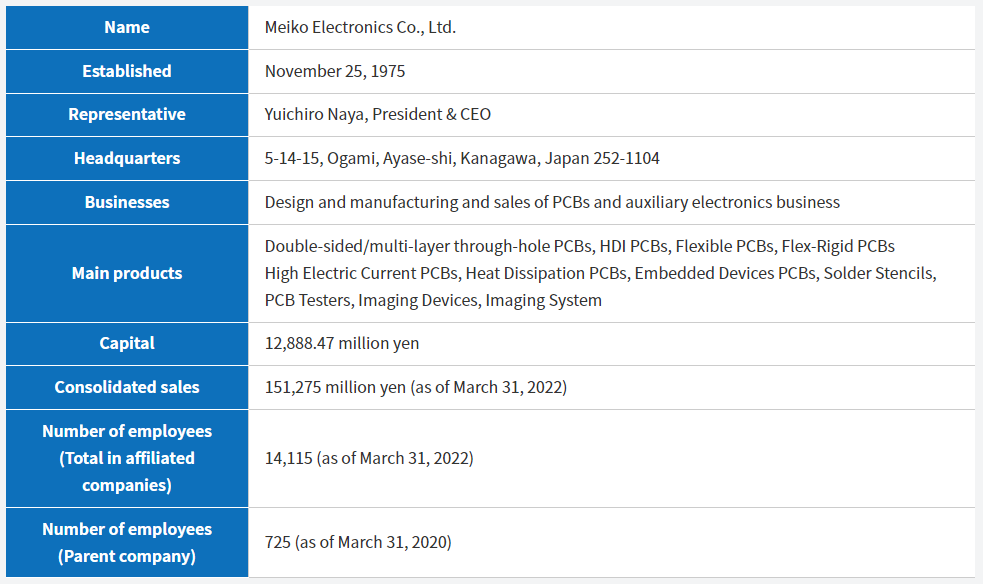Click 'Yuichiro Naya, President & CEO'
983x584 pixels.
coord(377,115)
